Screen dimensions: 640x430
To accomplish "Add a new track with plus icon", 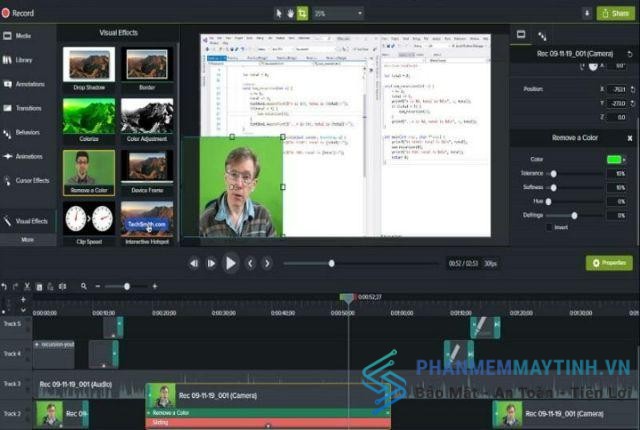I will [x=23, y=299].
